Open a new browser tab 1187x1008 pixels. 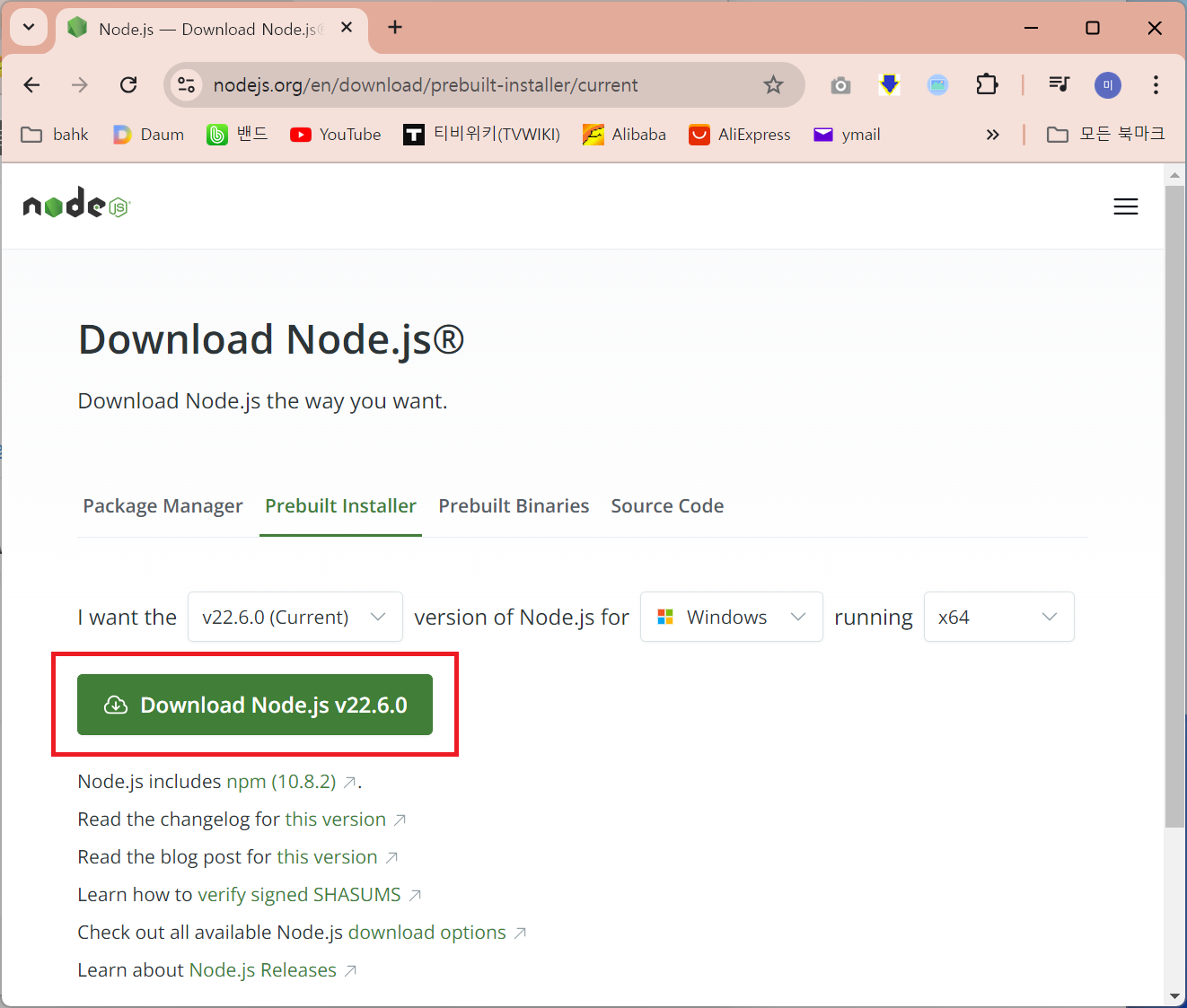[x=394, y=28]
